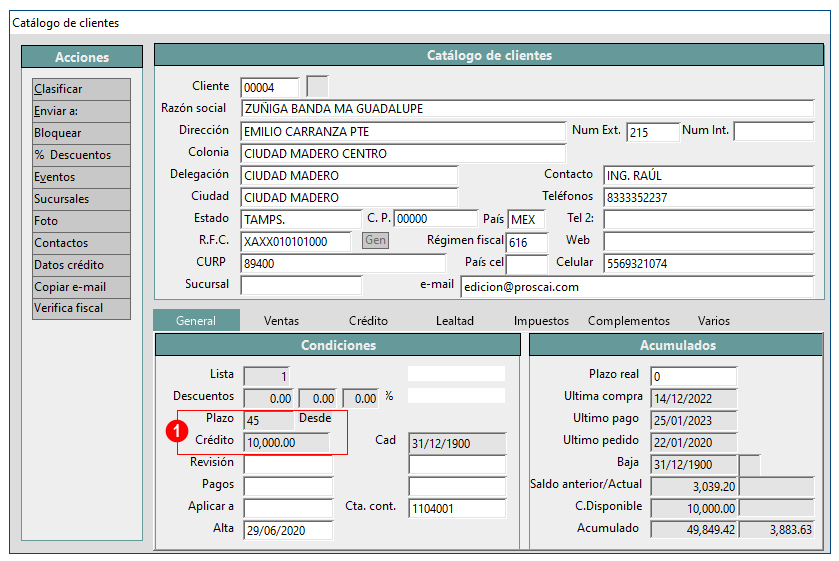Open Datos crédito action

pyautogui.click(x=81, y=264)
